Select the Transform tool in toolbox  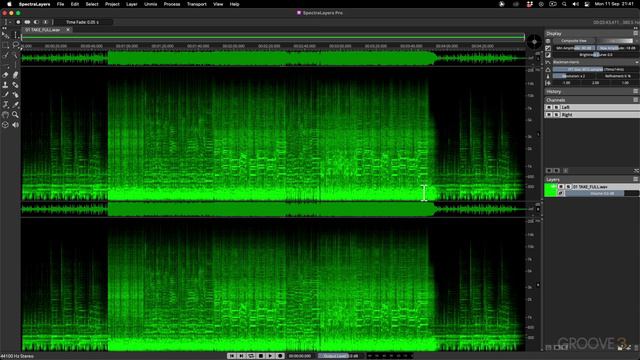point(5,105)
